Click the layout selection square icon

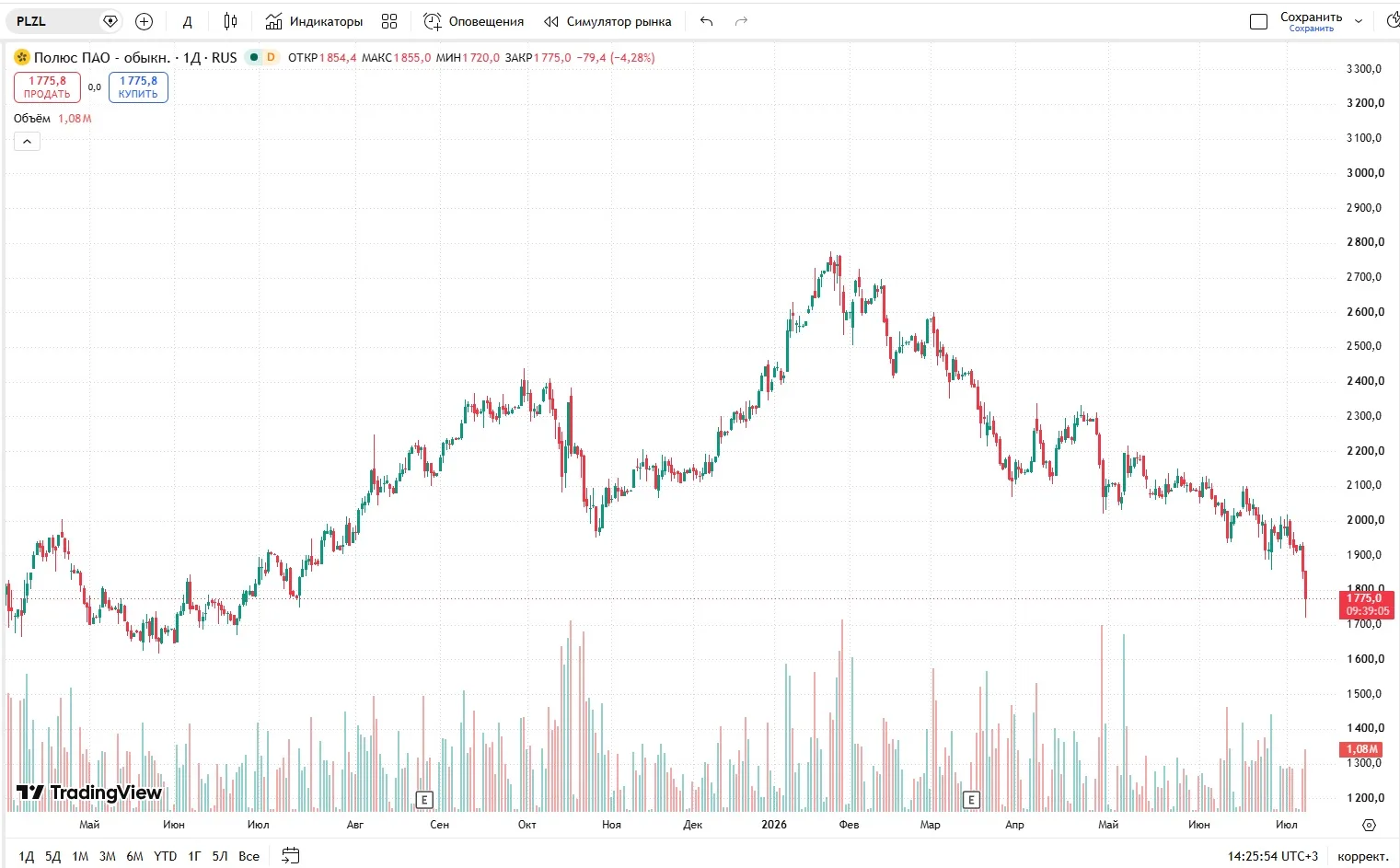pyautogui.click(x=1258, y=21)
